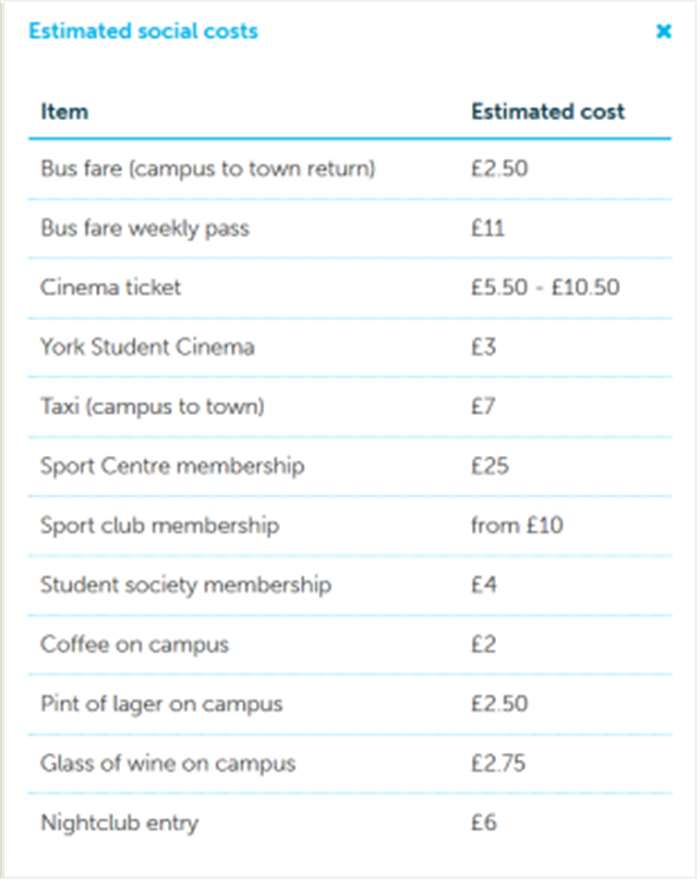700x882 pixels.
Task: Click the £25 Sport Centre cost
Action: click(x=490, y=466)
